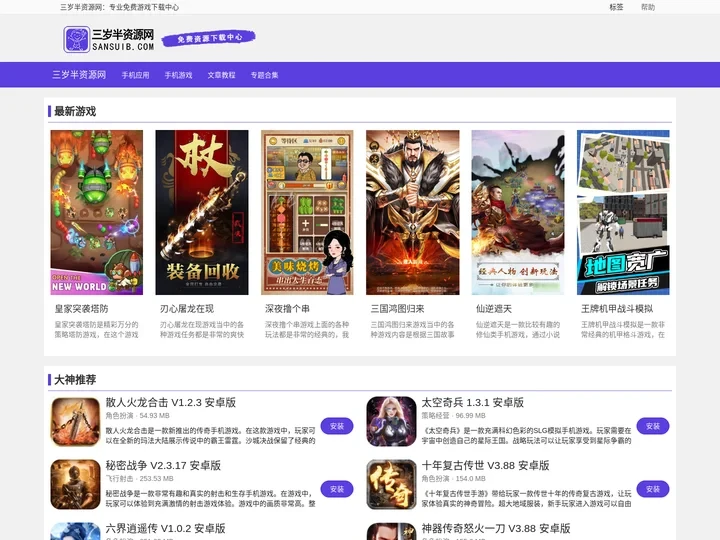The width and height of the screenshot is (720, 540).
Task: Click the 皇家突袭塔防 description text
Action: pyautogui.click(x=96, y=329)
